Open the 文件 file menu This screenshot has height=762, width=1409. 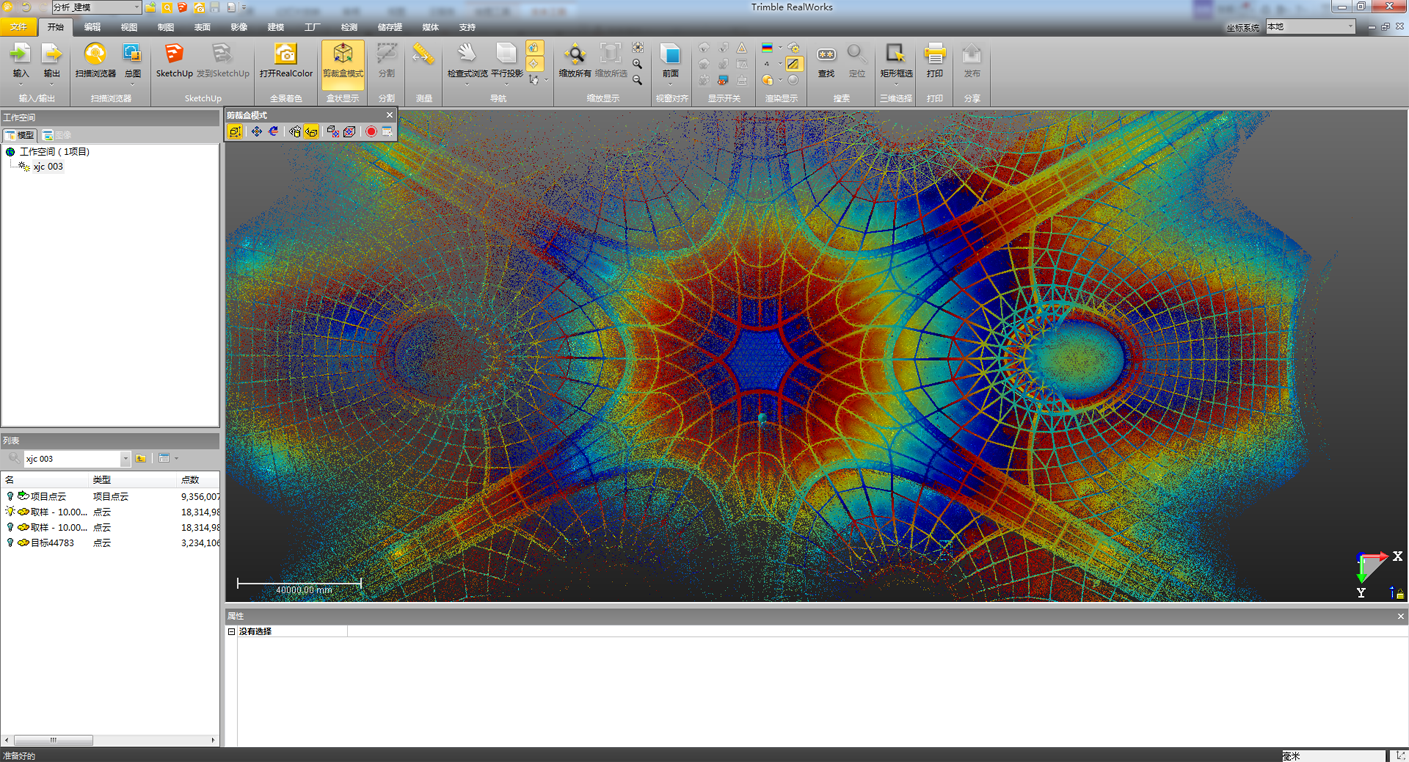18,27
